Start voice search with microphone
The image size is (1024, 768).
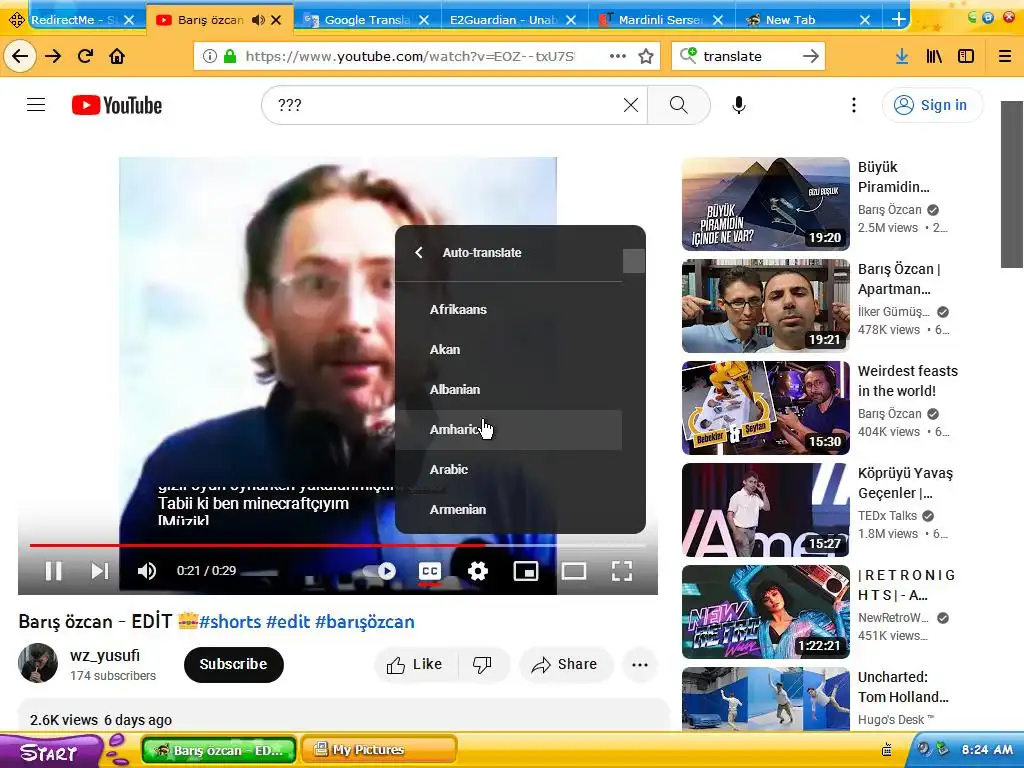click(739, 105)
